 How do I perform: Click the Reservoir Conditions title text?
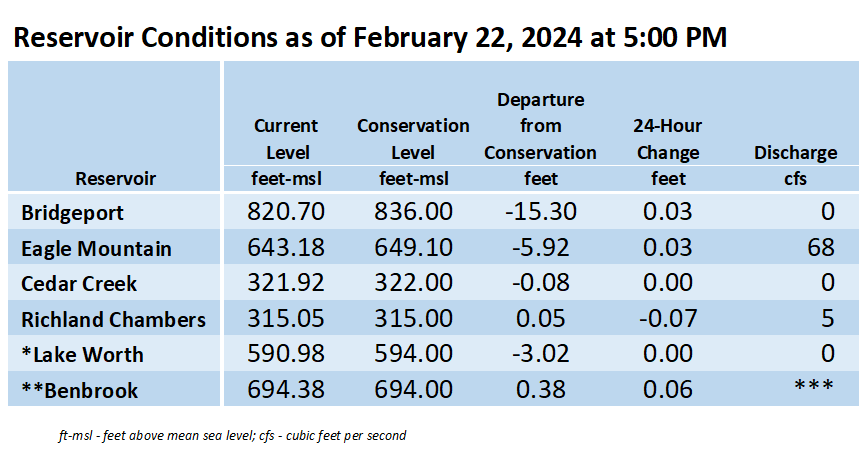click(x=370, y=38)
